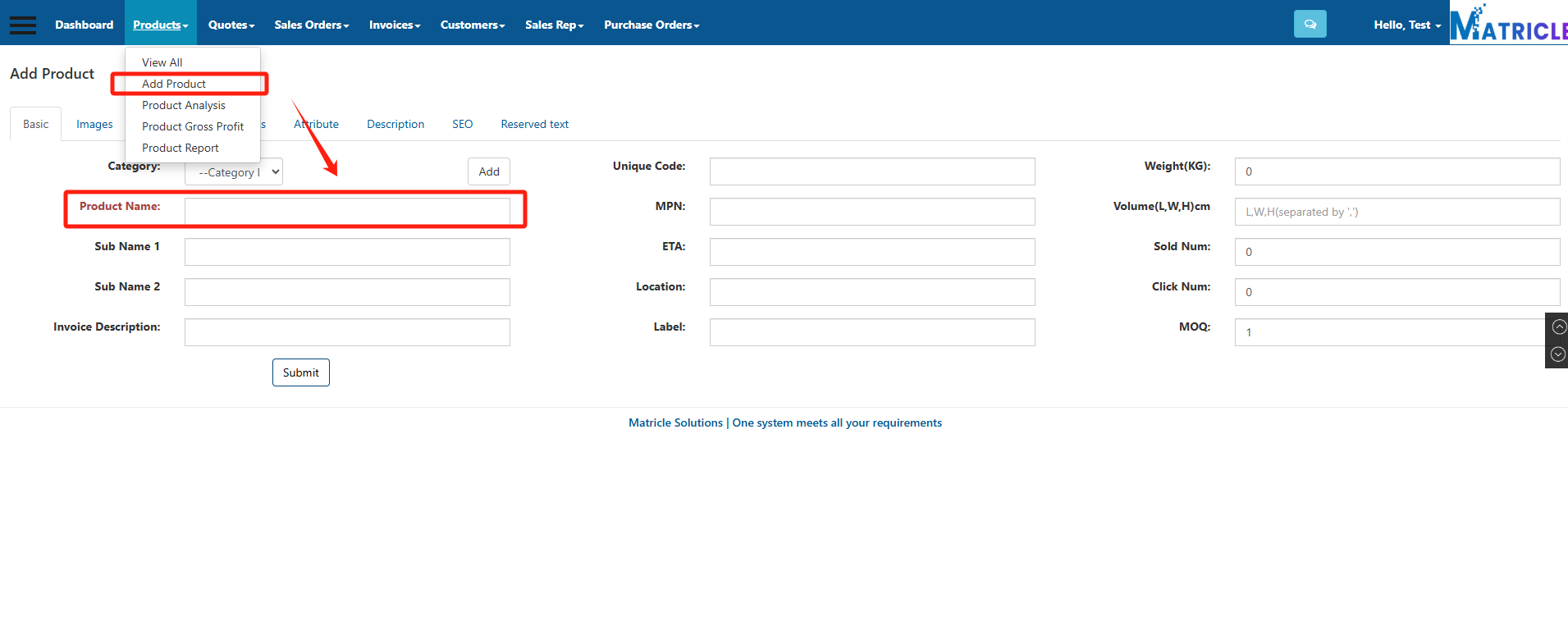The image size is (1568, 635).
Task: Open the Reserved text tab
Action: [x=535, y=124]
